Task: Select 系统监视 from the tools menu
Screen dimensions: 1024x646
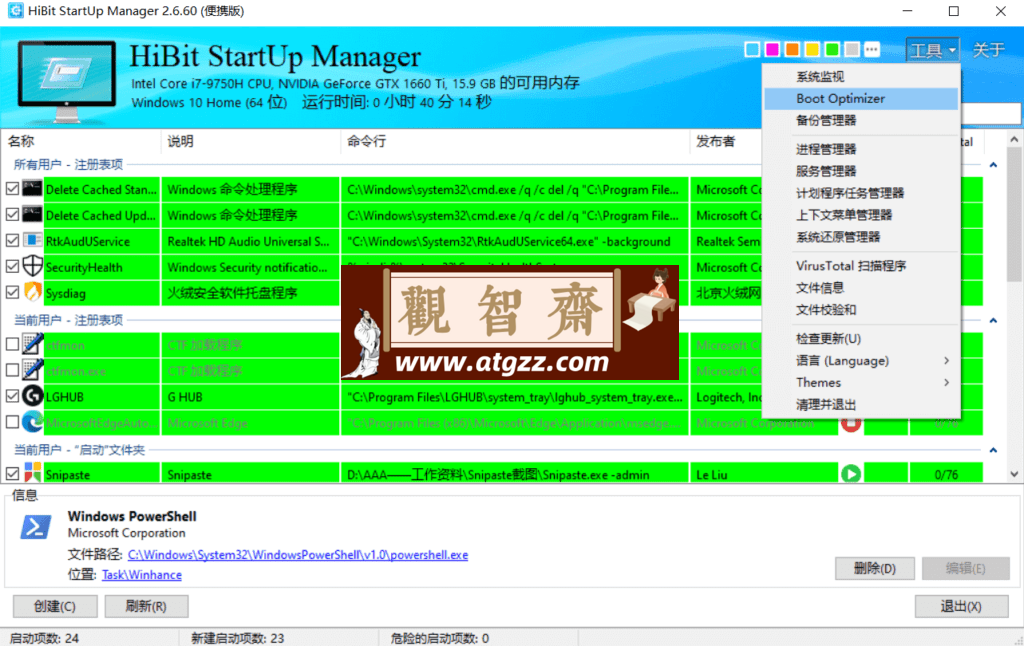Action: tap(861, 76)
